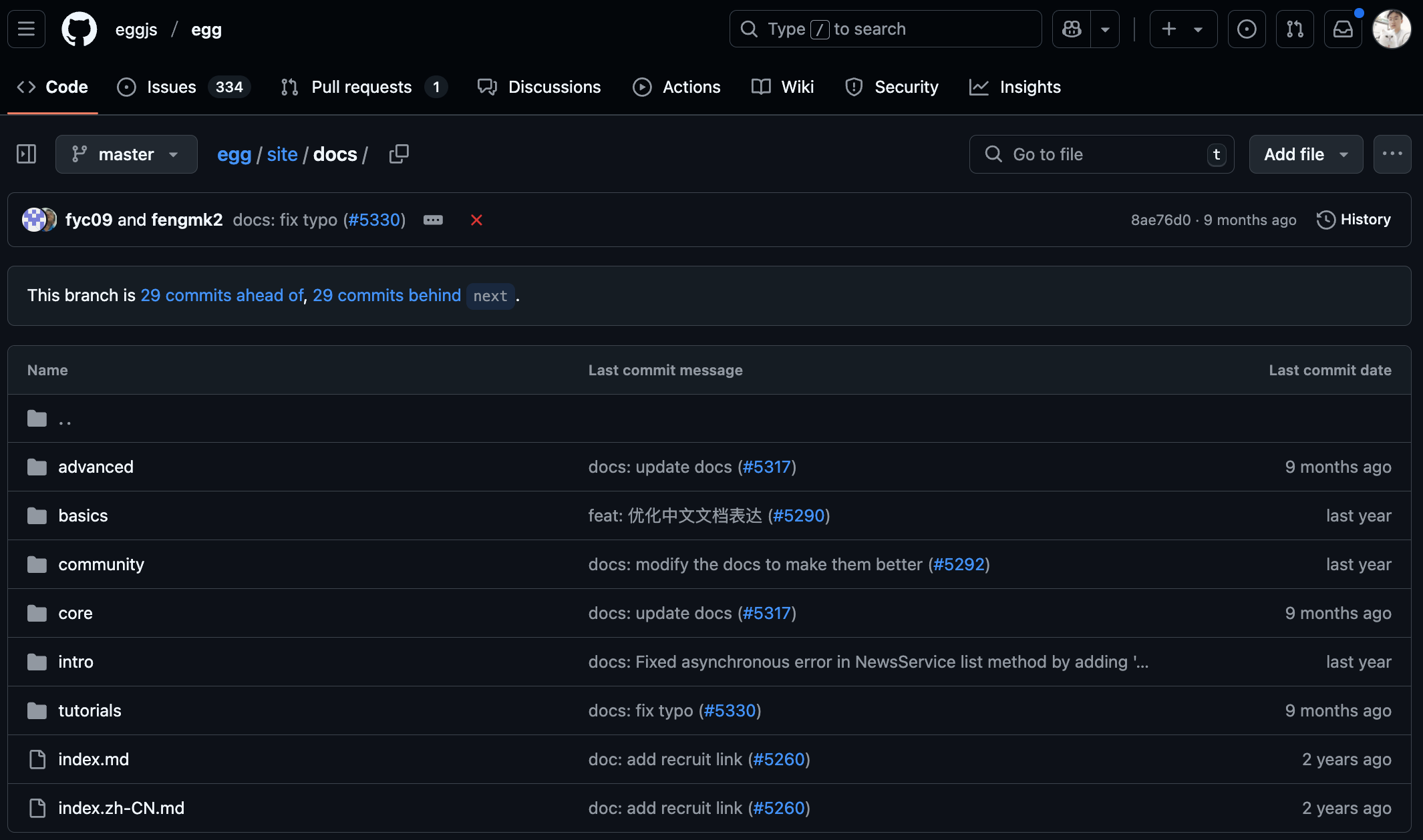The width and height of the screenshot is (1423, 840).
Task: View 29 commits behind comparison
Action: pos(387,295)
